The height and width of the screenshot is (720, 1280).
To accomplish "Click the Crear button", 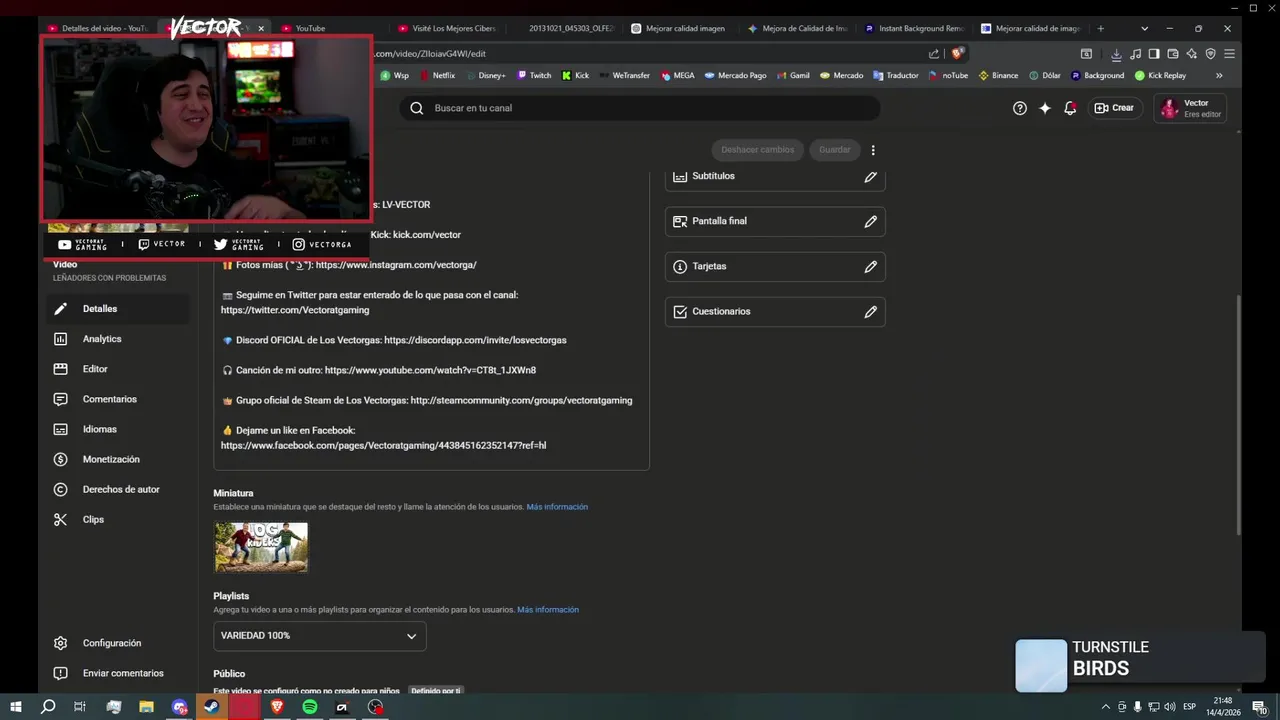I will point(1114,108).
